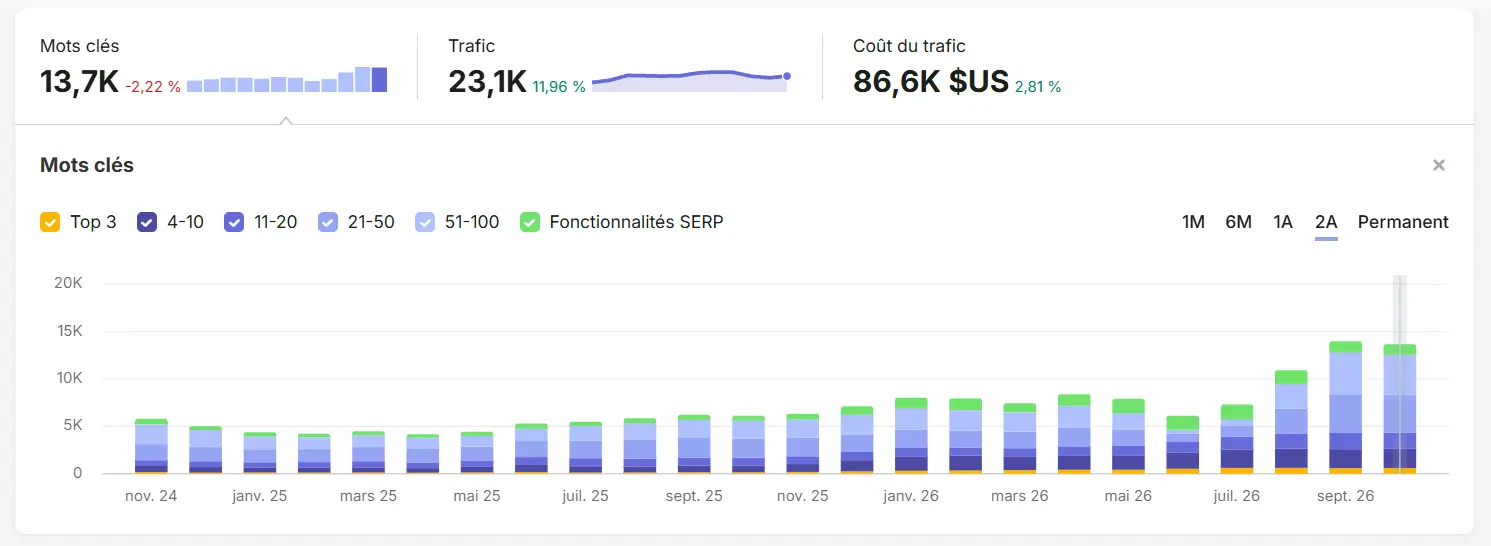Open the Trafic 23,1K metric
The image size is (1491, 546).
point(487,81)
